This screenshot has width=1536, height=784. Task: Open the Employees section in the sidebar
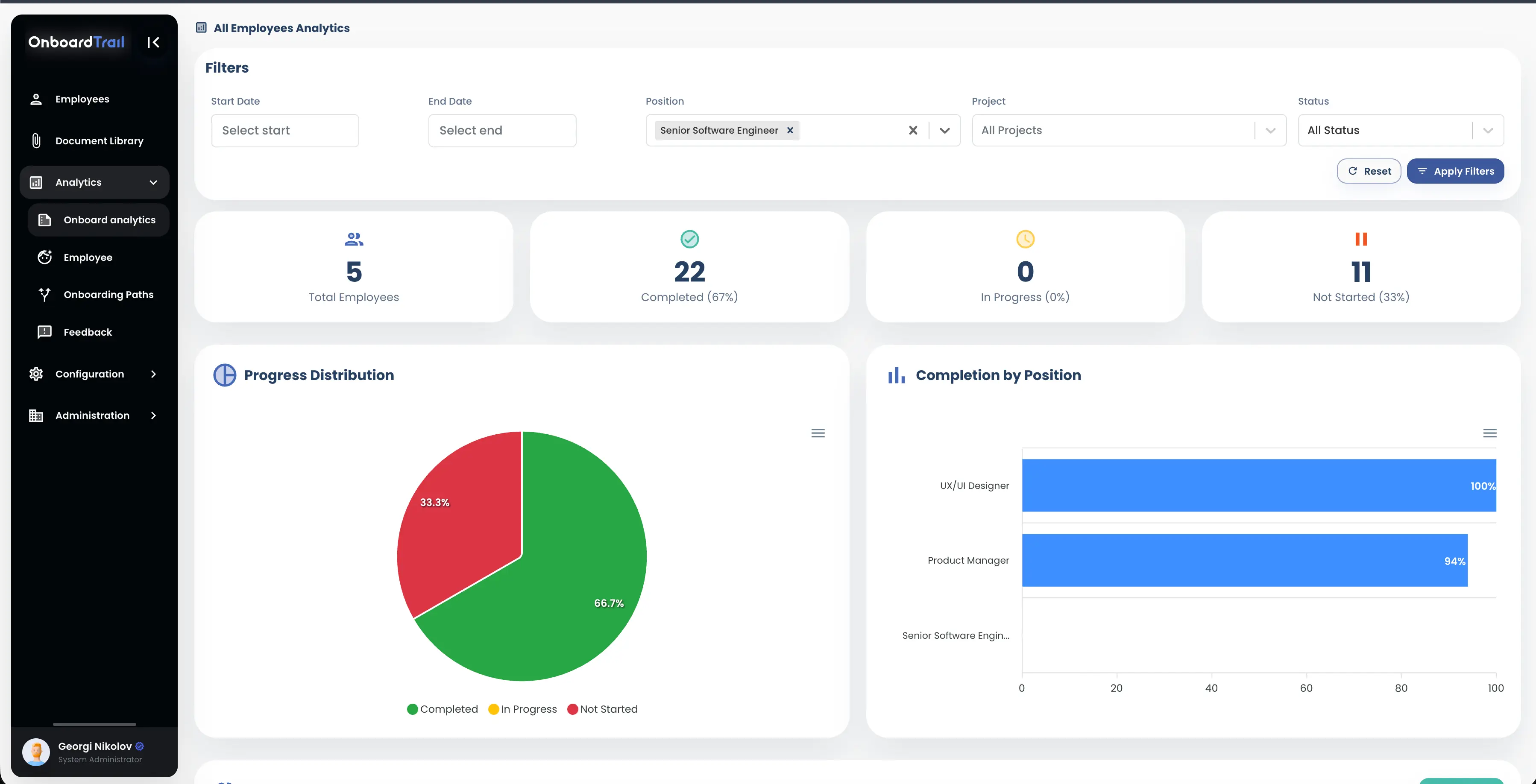82,98
